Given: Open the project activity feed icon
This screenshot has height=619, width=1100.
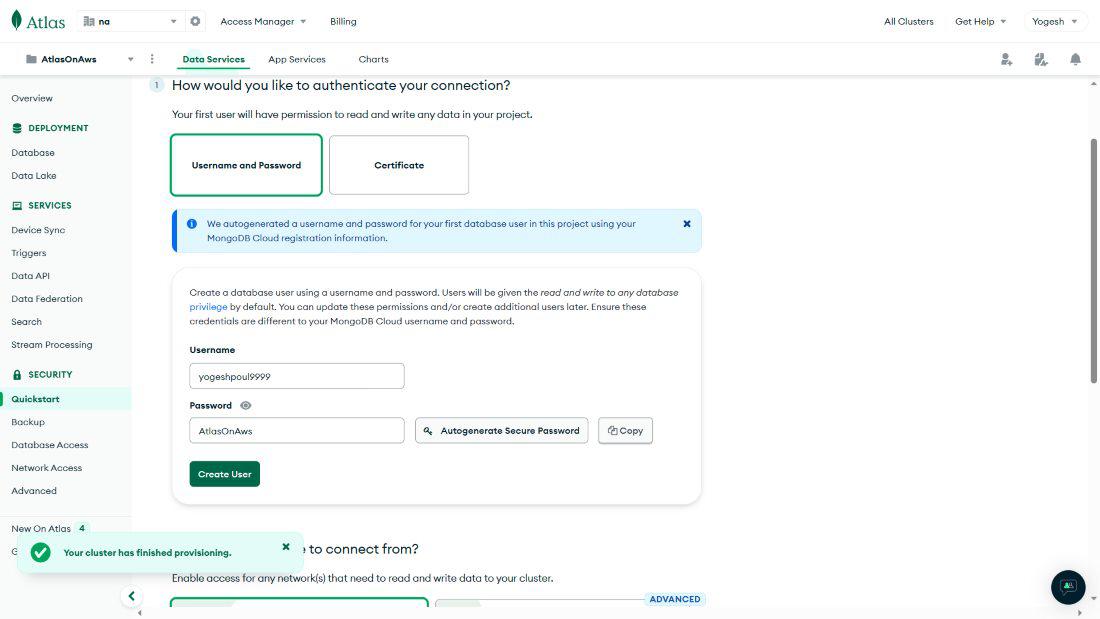Looking at the screenshot, I should (1041, 60).
